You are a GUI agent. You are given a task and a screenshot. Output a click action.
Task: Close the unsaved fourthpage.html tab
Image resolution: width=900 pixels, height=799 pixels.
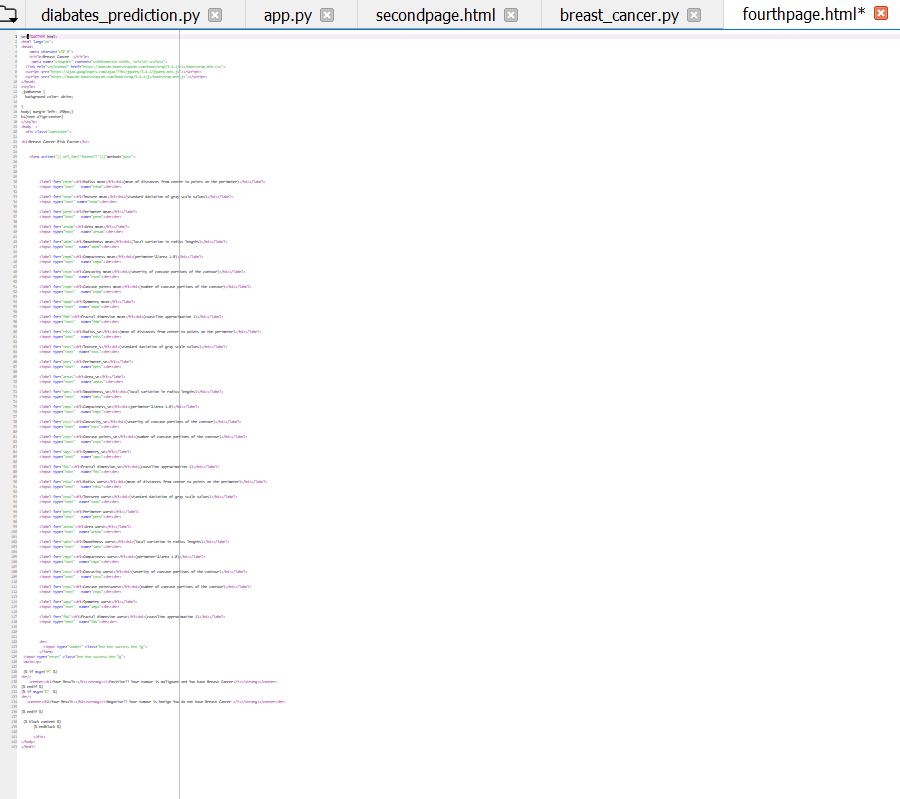(880, 13)
